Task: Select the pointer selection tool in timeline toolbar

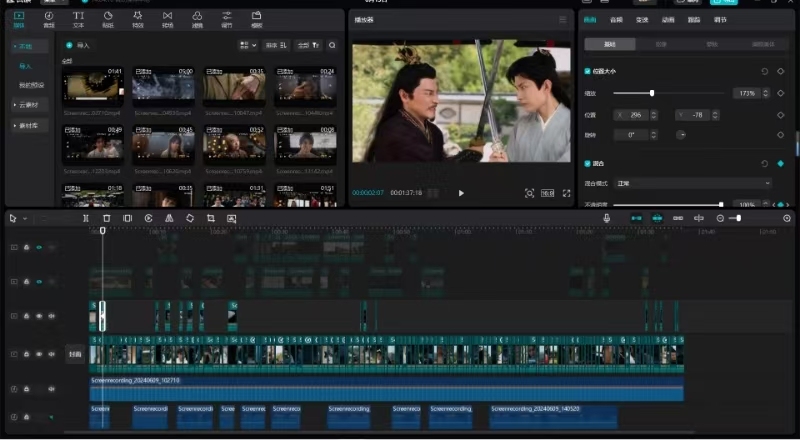Action: [13, 218]
